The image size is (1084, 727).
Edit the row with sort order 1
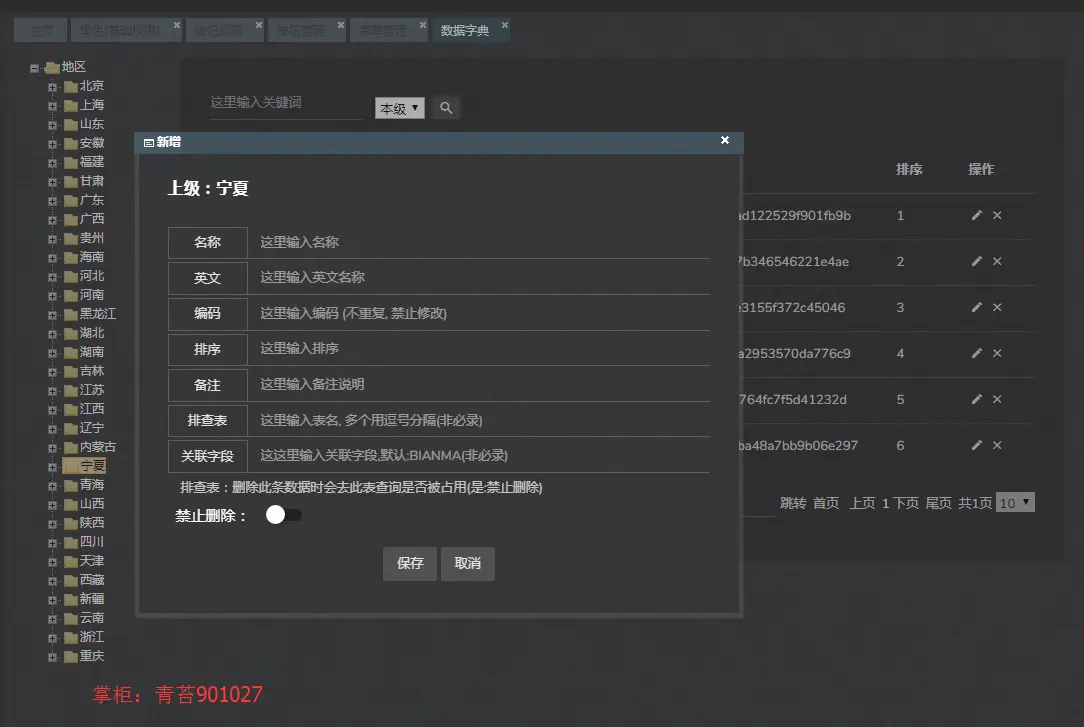point(976,216)
